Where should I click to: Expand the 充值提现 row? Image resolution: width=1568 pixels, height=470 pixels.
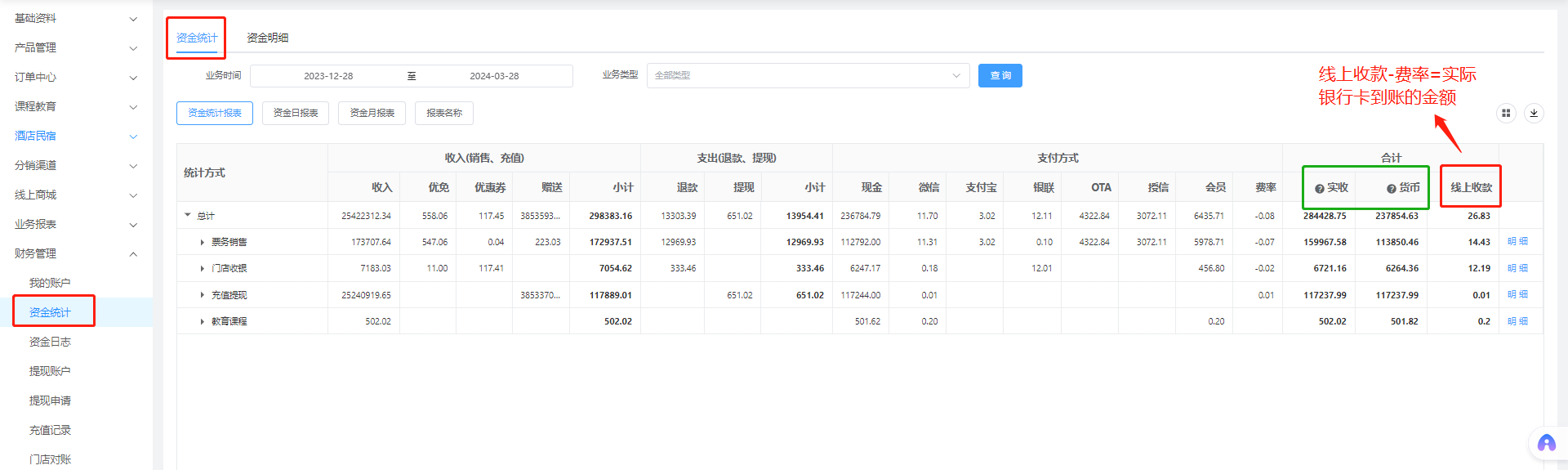(203, 295)
